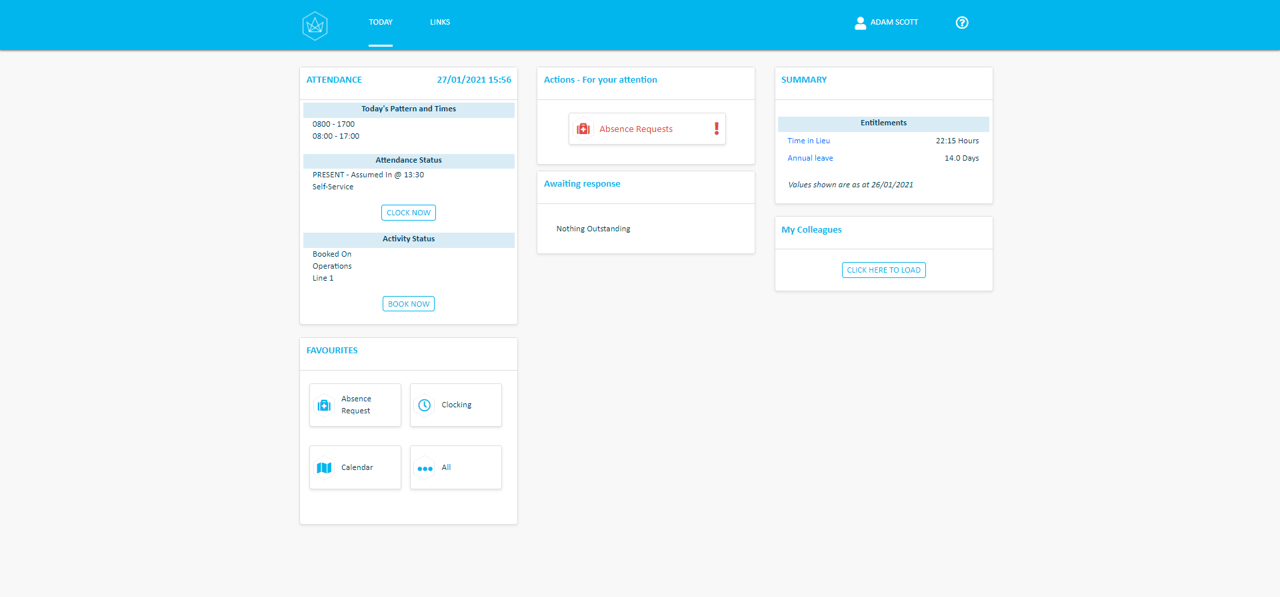
Task: Click the Entitlements header in Summary
Action: (883, 122)
